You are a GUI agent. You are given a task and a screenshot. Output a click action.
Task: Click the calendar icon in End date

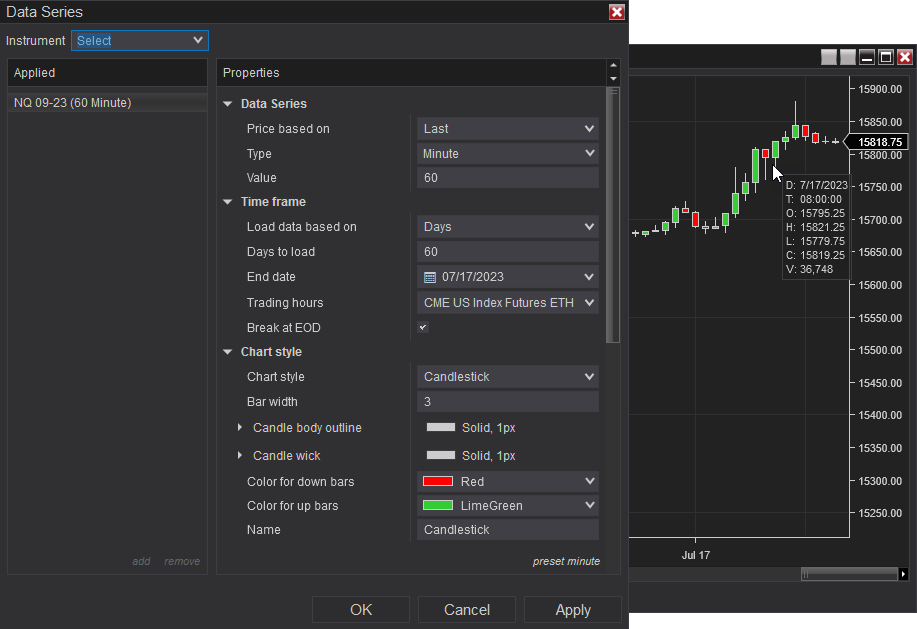click(430, 277)
